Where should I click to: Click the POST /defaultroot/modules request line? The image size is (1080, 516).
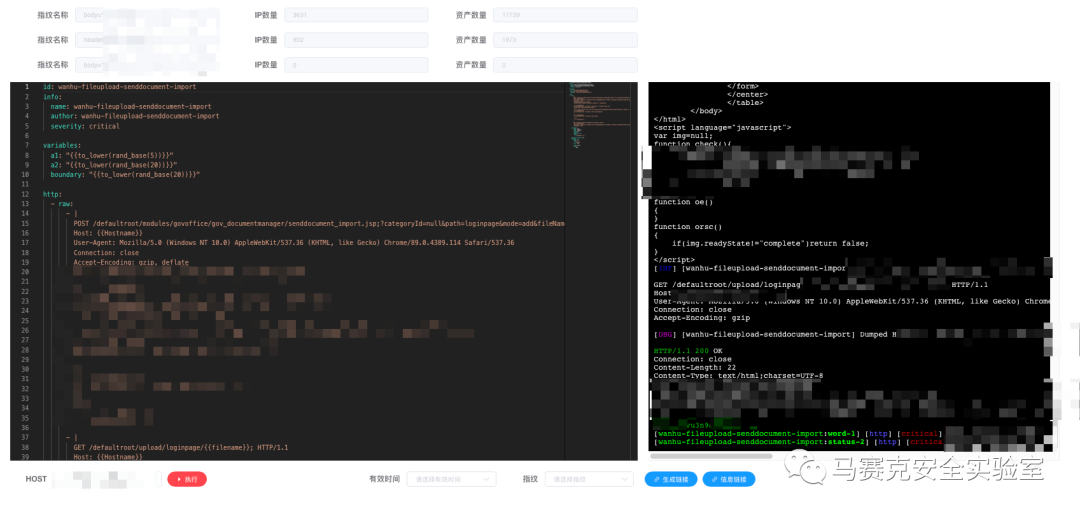coord(319,223)
